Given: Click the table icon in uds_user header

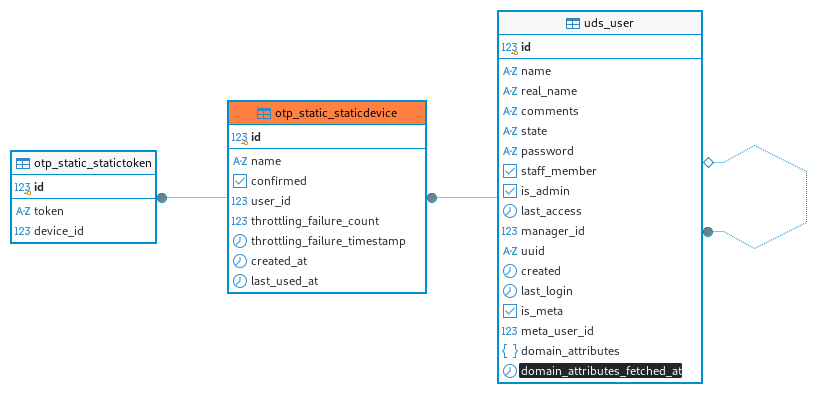Looking at the screenshot, I should pos(573,23).
